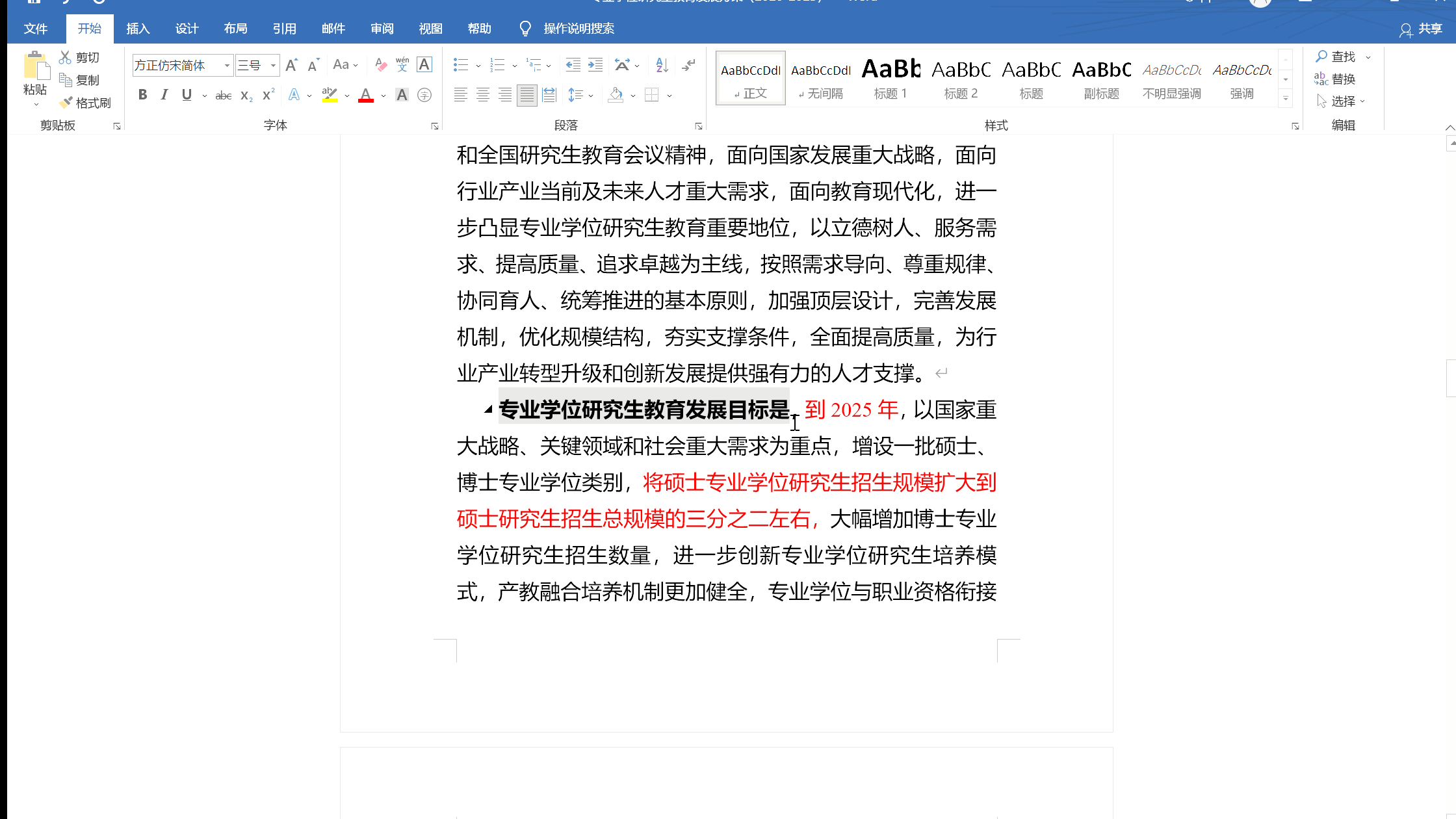Toggle underline formatting
Image resolution: width=1456 pixels, height=819 pixels.
click(x=187, y=95)
